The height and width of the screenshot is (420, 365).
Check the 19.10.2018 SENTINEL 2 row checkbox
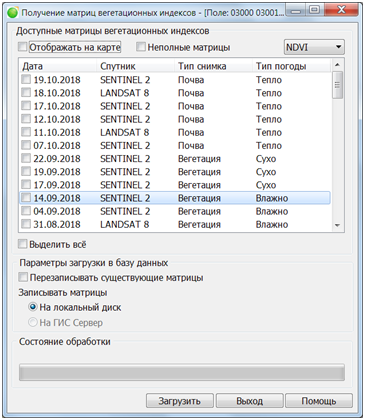coord(26,80)
